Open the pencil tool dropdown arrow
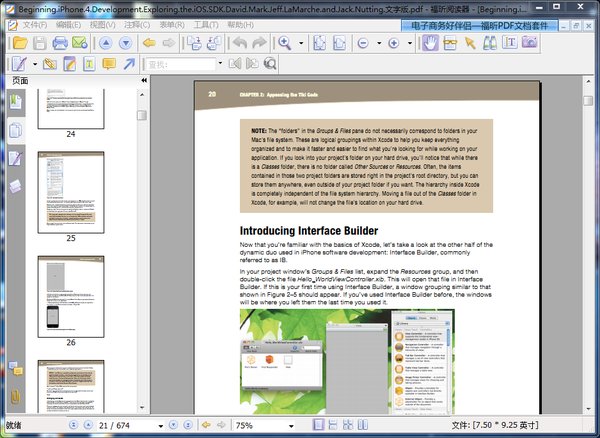The width and height of the screenshot is (600, 438). [35, 64]
